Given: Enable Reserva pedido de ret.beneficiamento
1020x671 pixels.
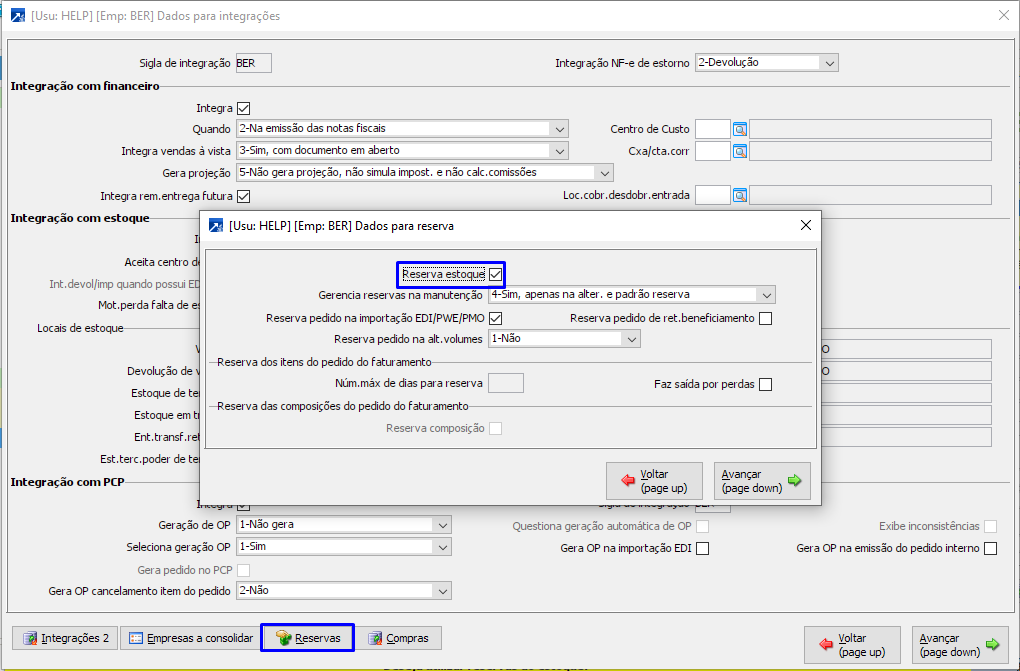Looking at the screenshot, I should point(766,318).
